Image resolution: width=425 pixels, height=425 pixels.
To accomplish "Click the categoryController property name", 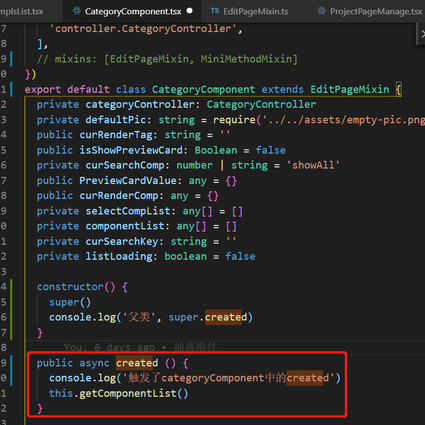I will (x=140, y=105).
